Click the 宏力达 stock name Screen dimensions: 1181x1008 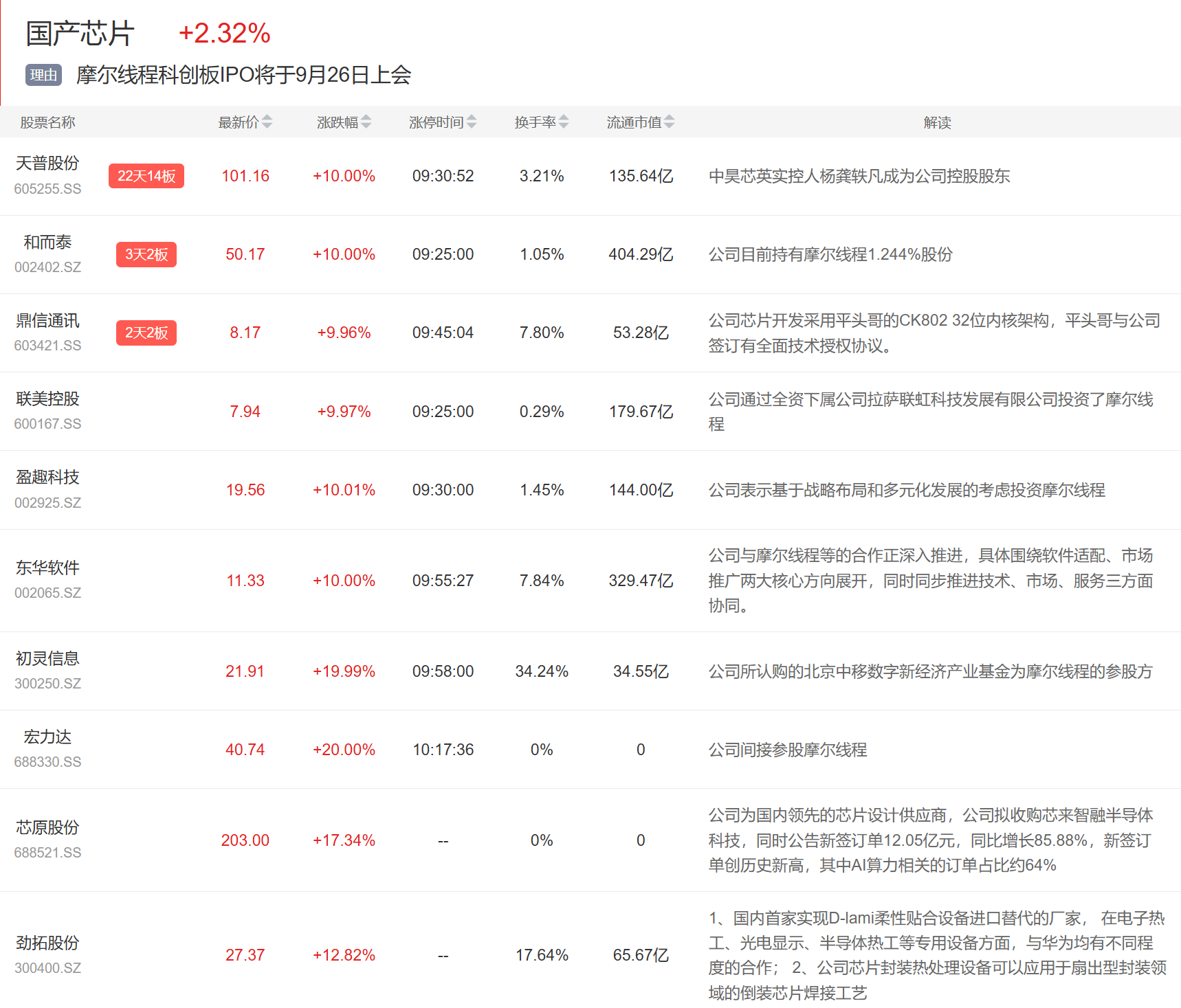click(x=47, y=737)
